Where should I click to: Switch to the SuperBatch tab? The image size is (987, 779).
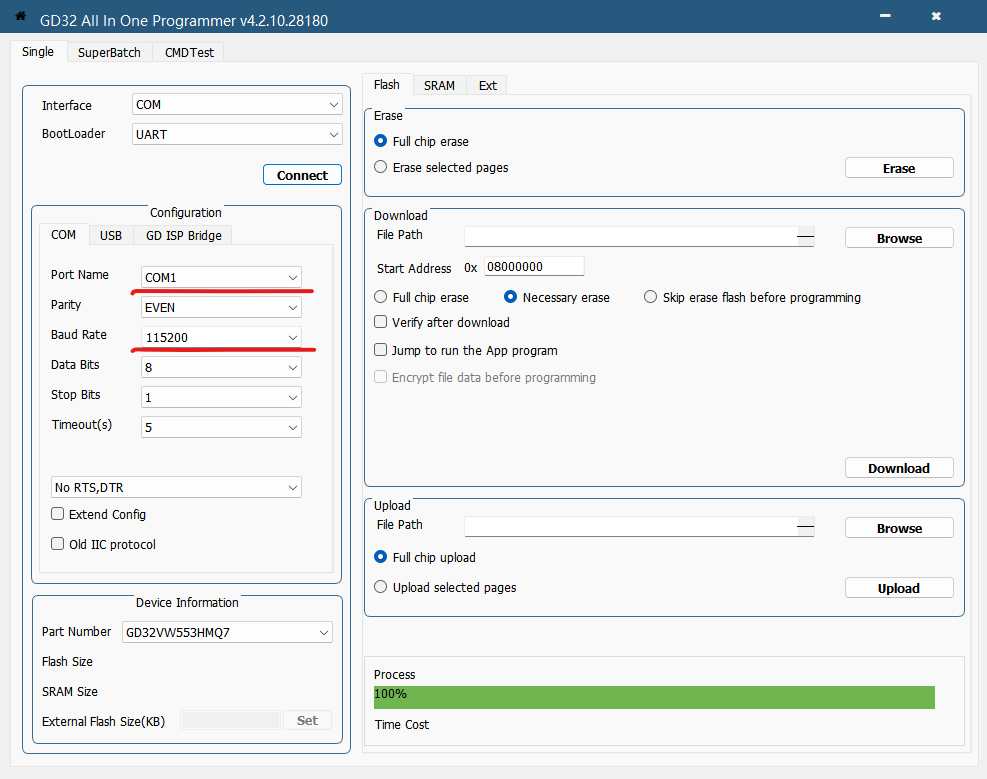(x=109, y=53)
